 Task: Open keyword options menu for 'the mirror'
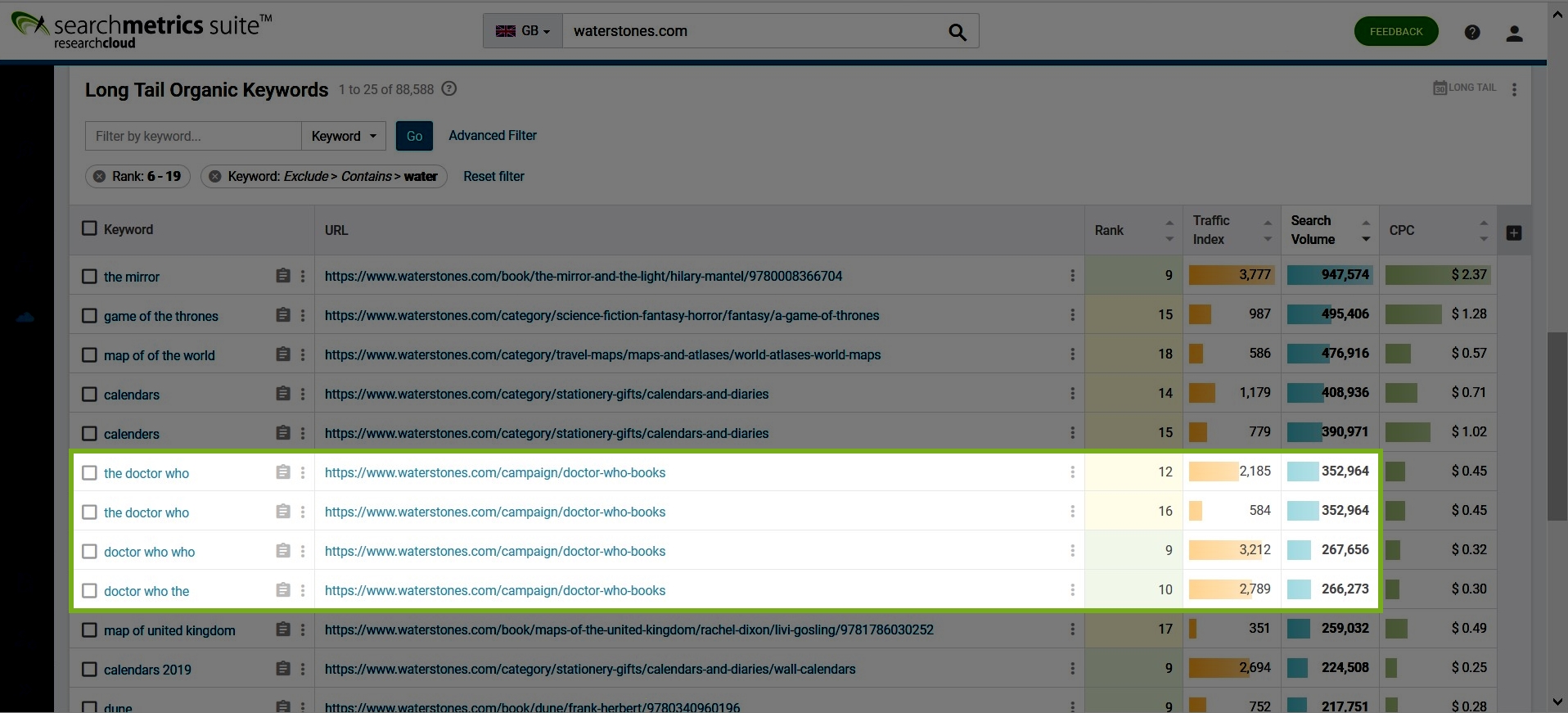click(303, 276)
